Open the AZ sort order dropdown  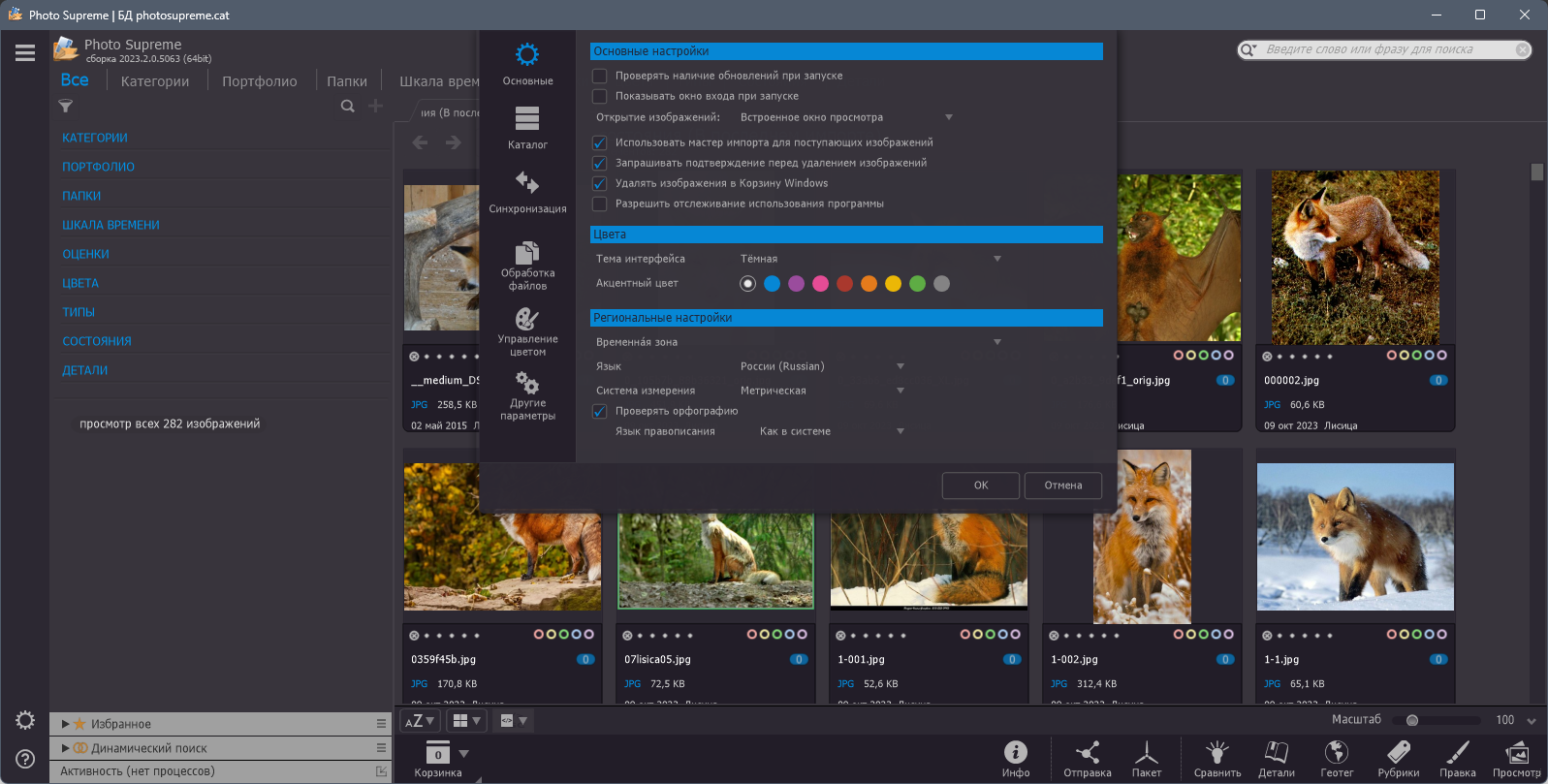point(420,720)
